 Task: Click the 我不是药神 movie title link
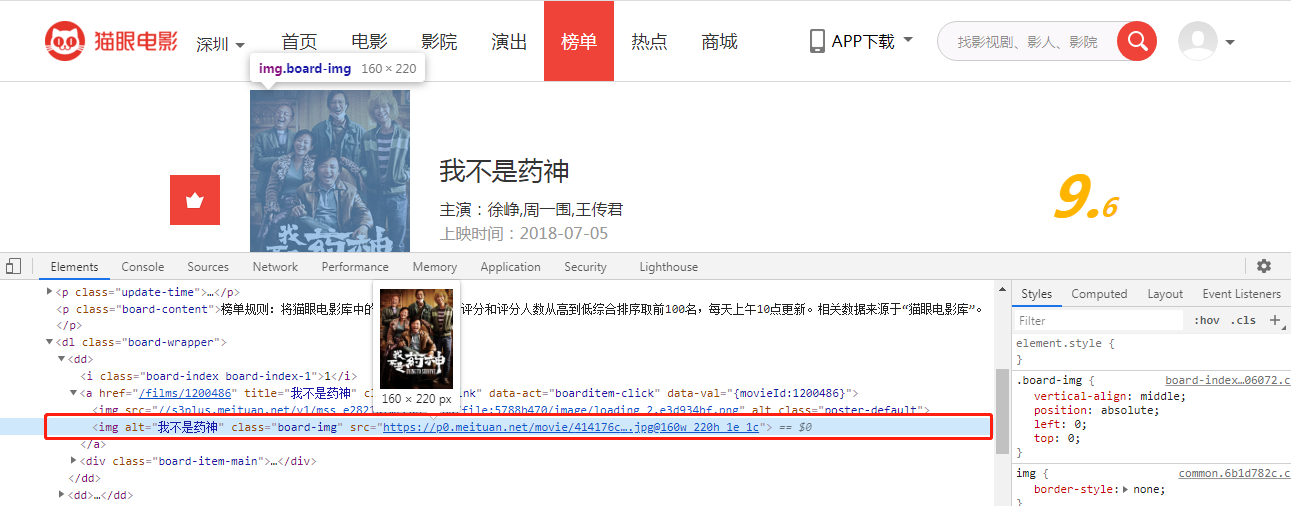[x=504, y=171]
